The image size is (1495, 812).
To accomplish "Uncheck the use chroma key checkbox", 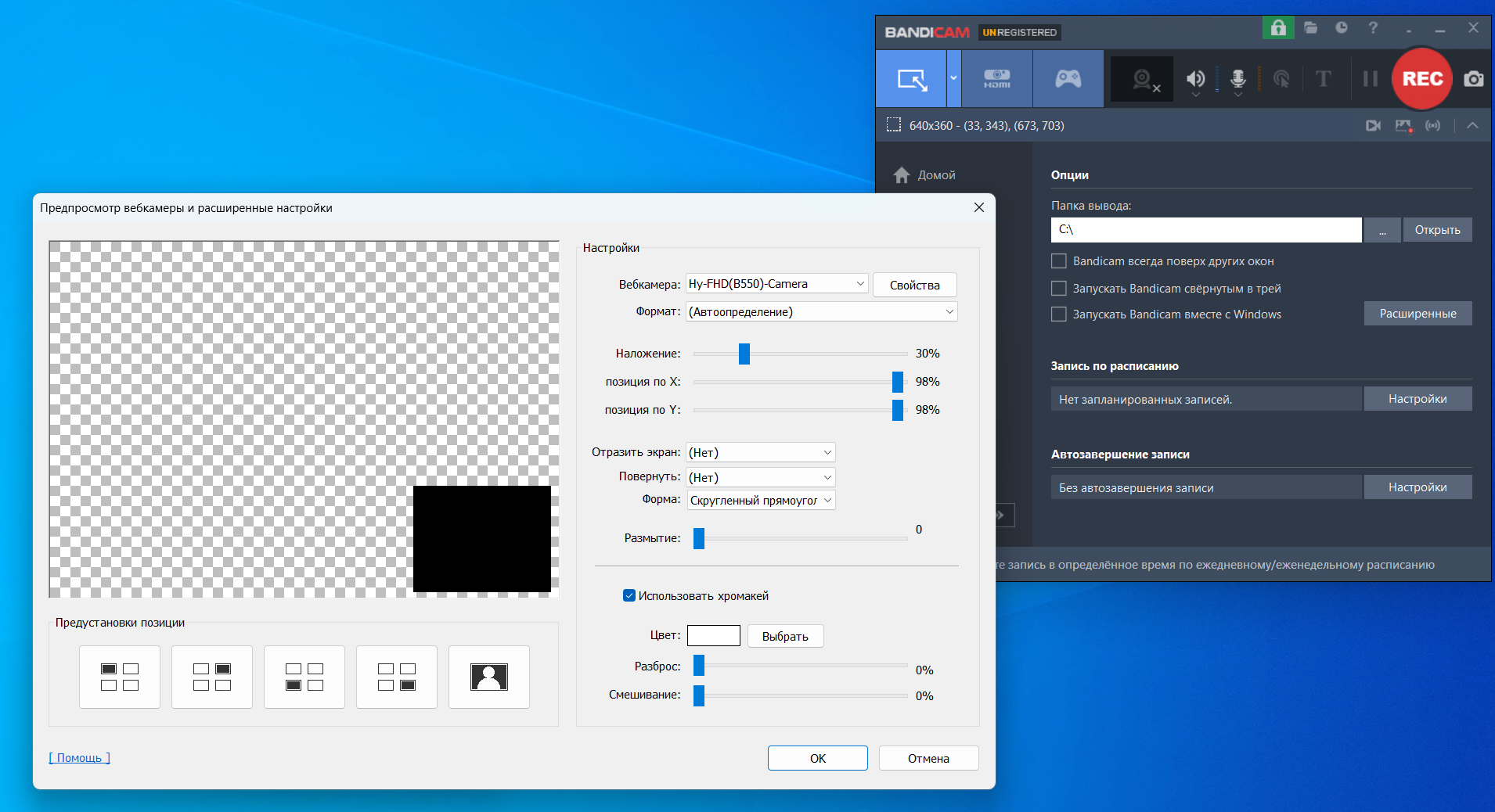I will (x=629, y=596).
